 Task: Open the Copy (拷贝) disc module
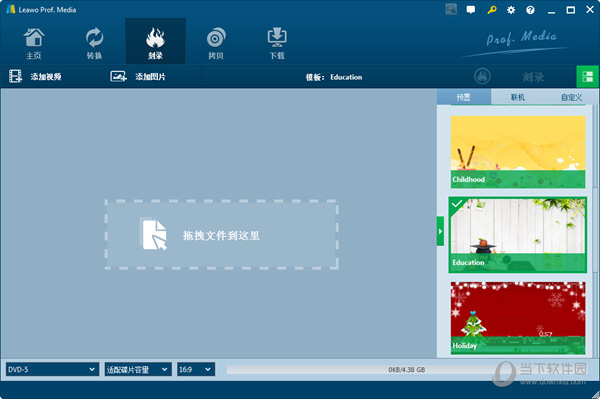(x=216, y=42)
